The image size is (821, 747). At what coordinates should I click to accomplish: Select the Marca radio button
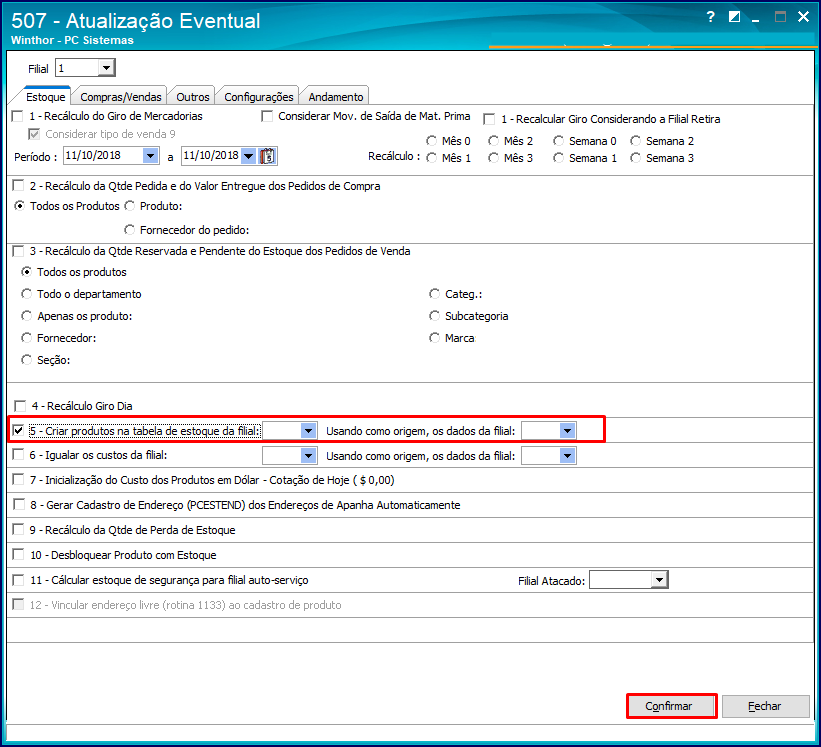435,338
